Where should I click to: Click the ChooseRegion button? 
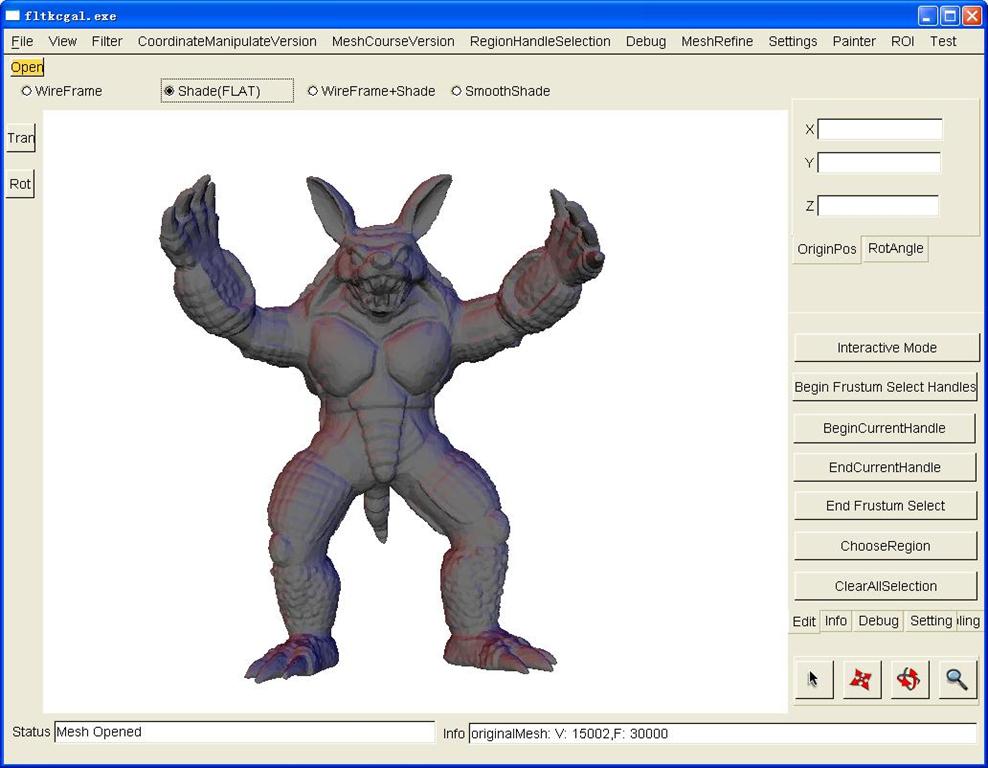pos(885,546)
